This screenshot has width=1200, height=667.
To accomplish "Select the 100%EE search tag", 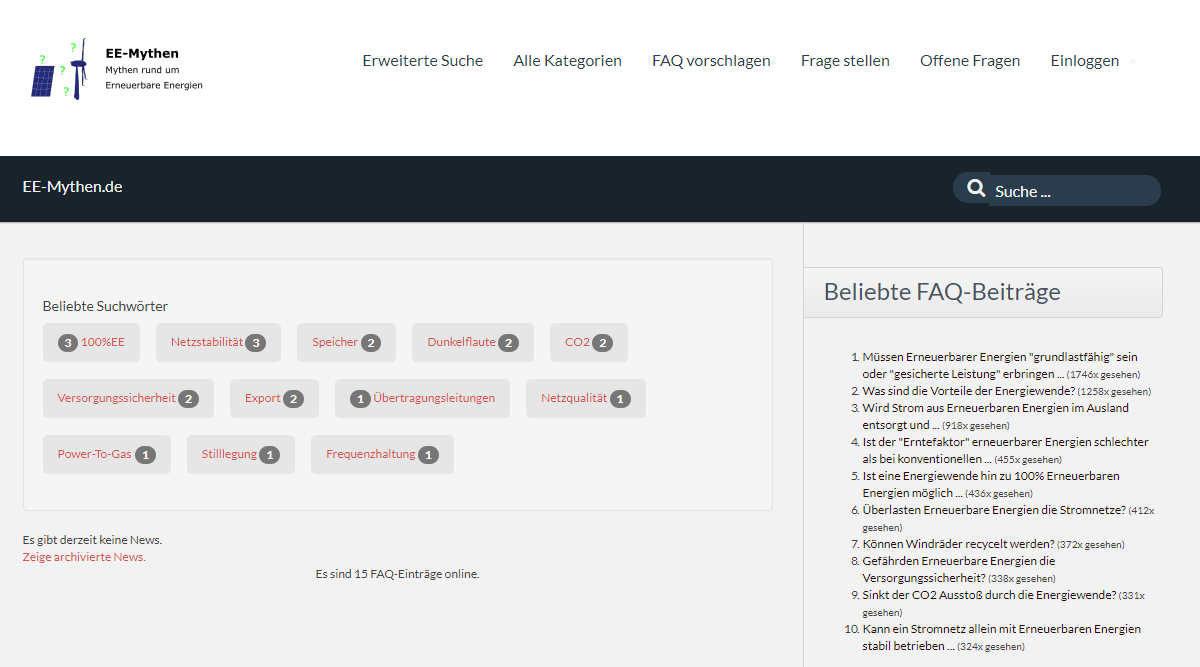I will click(92, 342).
